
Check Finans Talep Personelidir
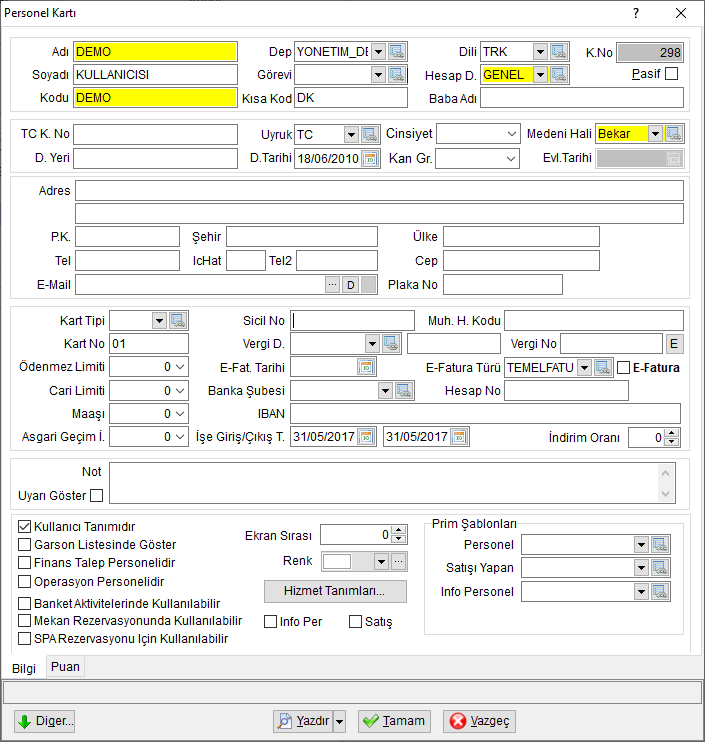tap(24, 563)
